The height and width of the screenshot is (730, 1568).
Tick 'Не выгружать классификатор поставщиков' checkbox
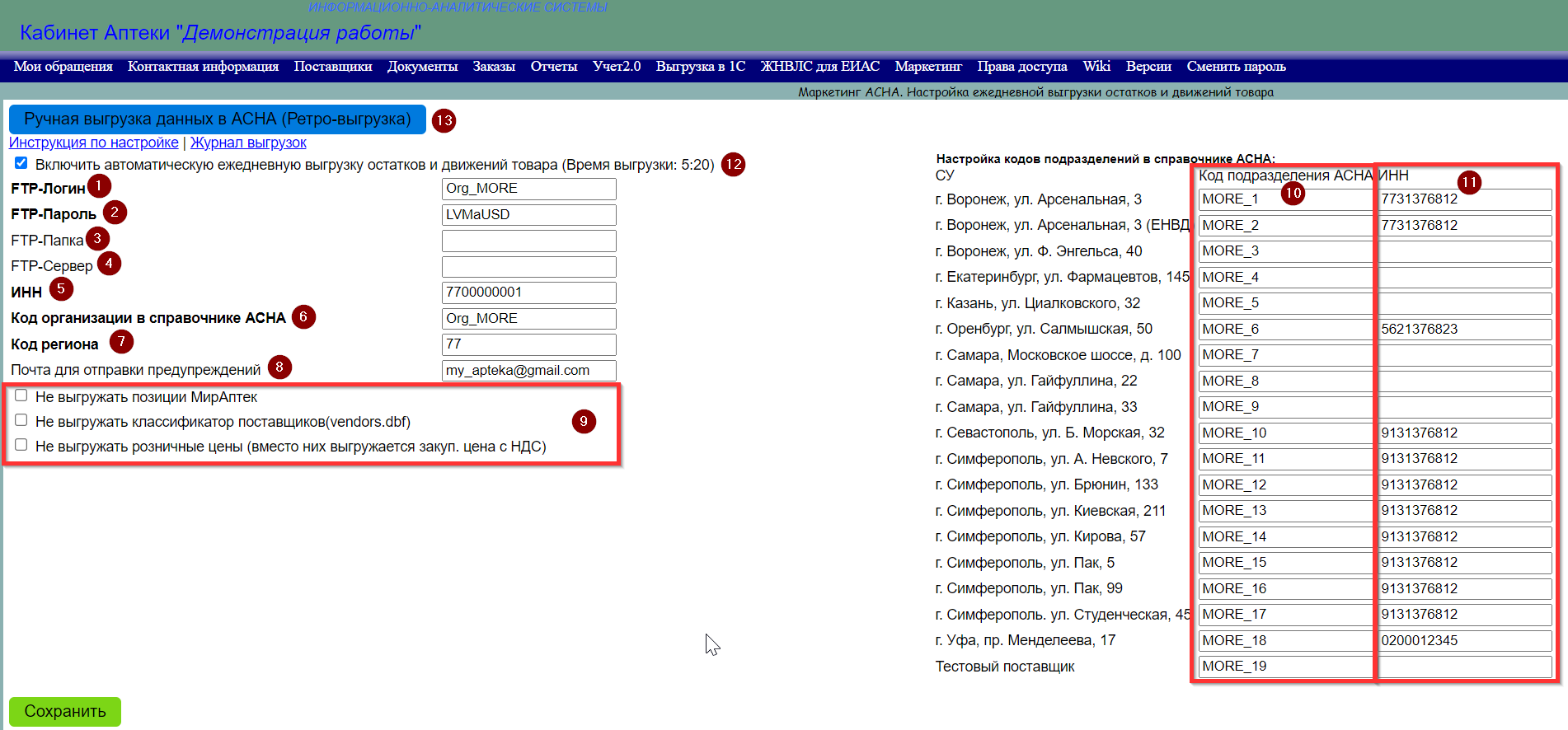click(x=21, y=420)
